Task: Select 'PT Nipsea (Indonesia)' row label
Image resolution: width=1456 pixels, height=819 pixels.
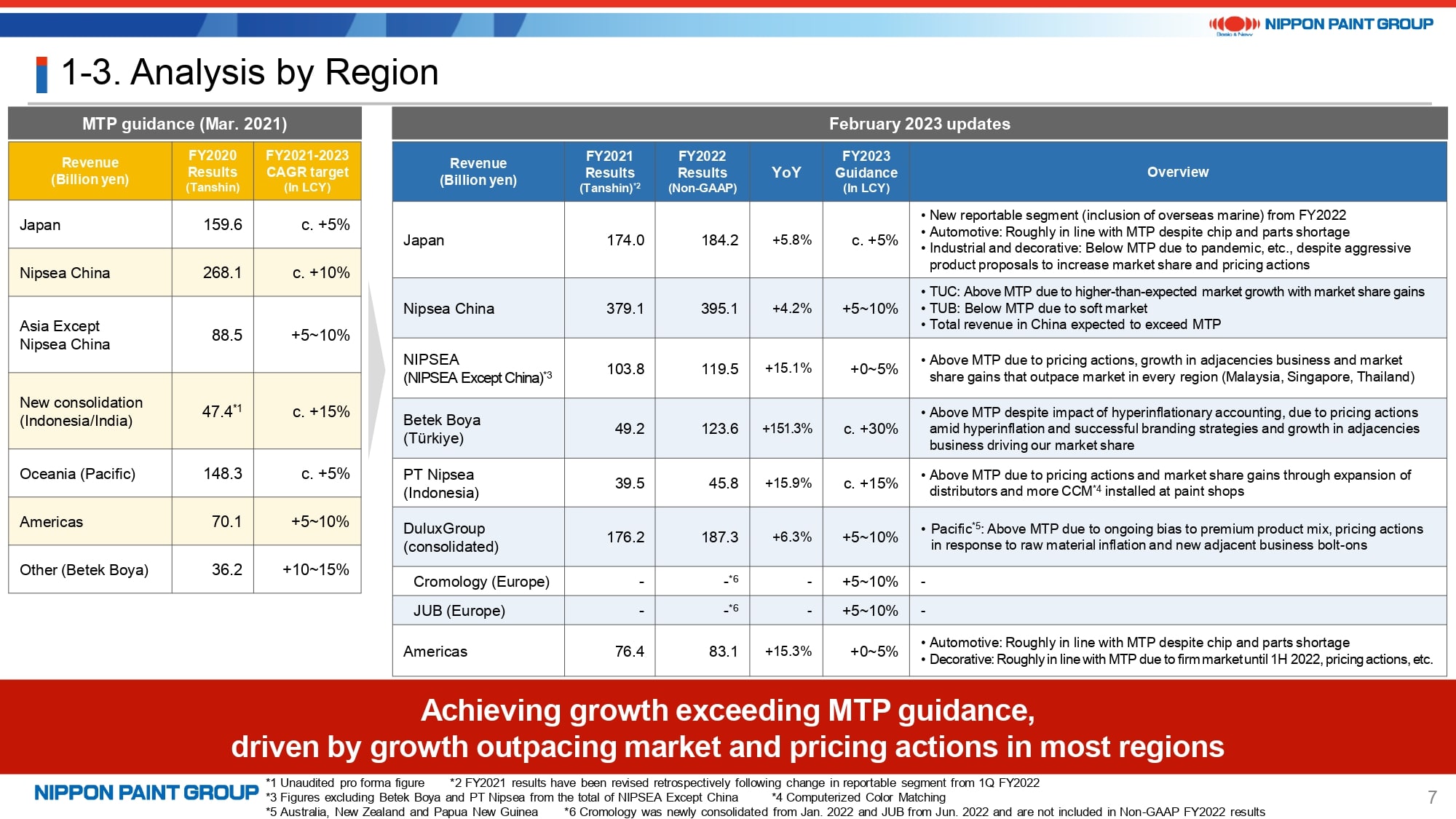Action: point(441,483)
